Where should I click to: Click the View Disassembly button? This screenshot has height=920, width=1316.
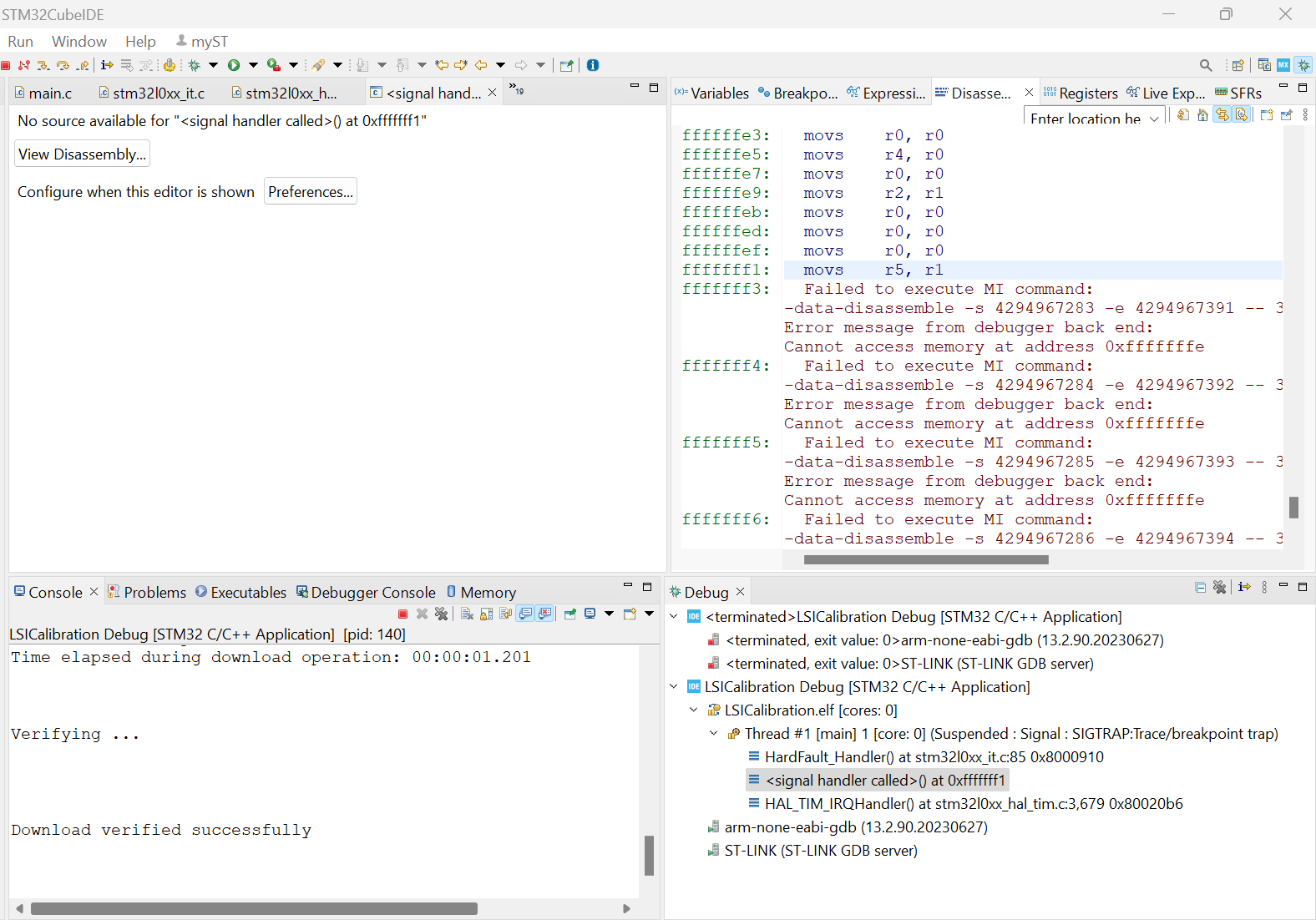coord(82,154)
